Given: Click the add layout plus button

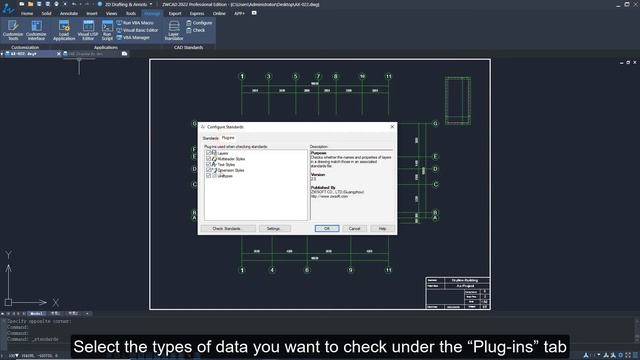Looking at the screenshot, I should (x=87, y=313).
